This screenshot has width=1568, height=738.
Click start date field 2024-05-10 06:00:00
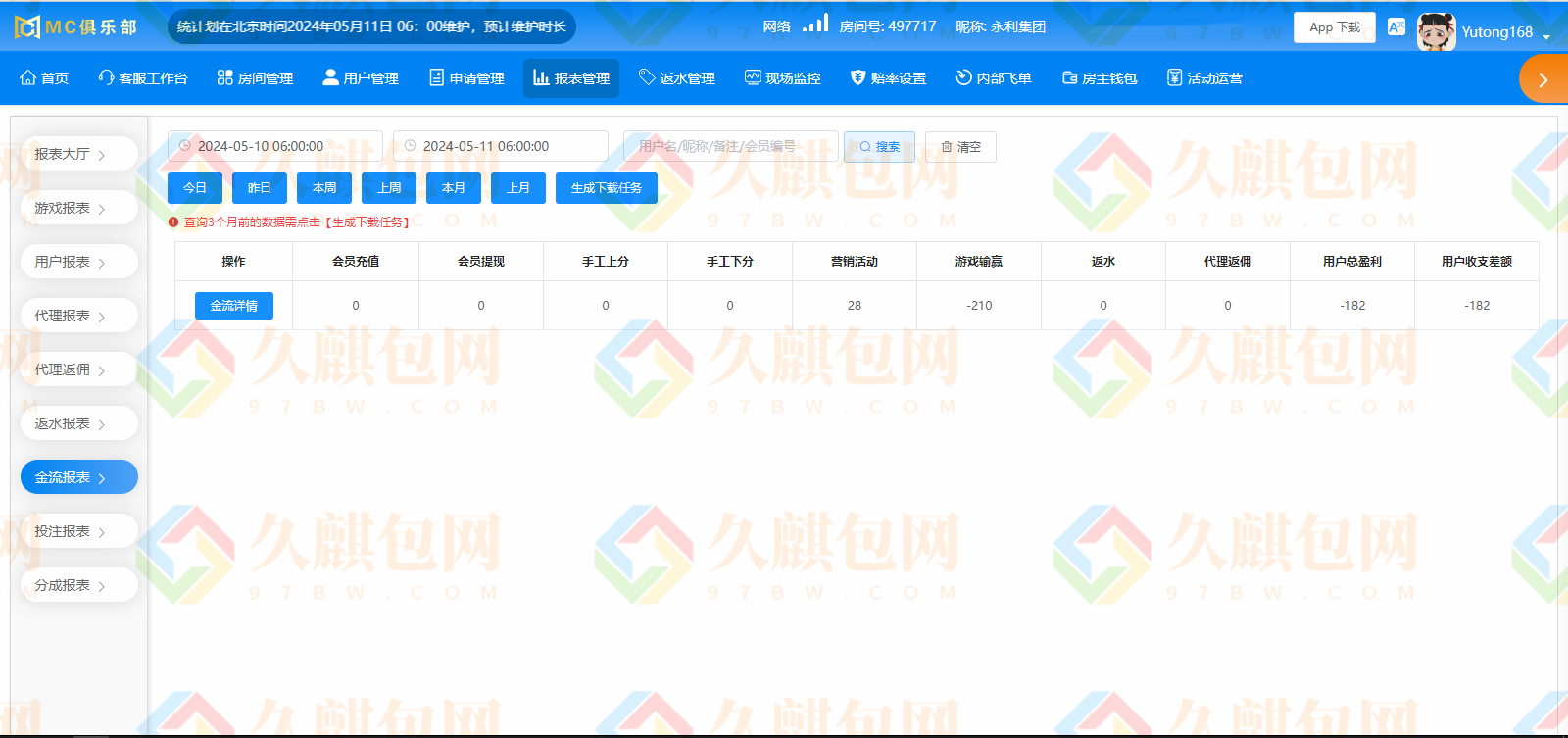click(x=275, y=146)
